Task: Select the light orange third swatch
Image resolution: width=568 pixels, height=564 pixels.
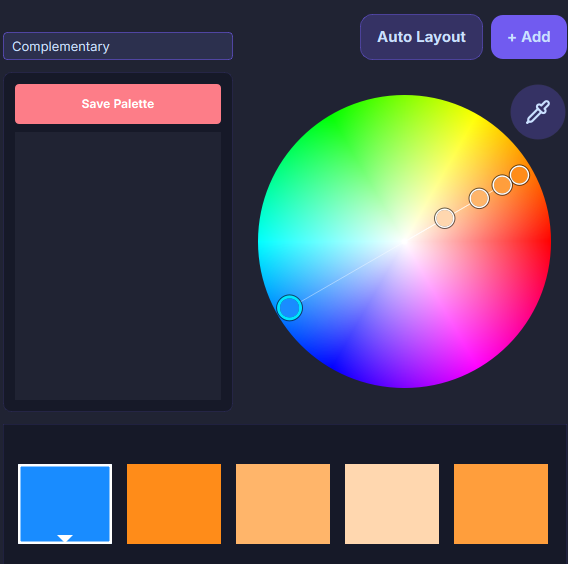Action: point(283,504)
